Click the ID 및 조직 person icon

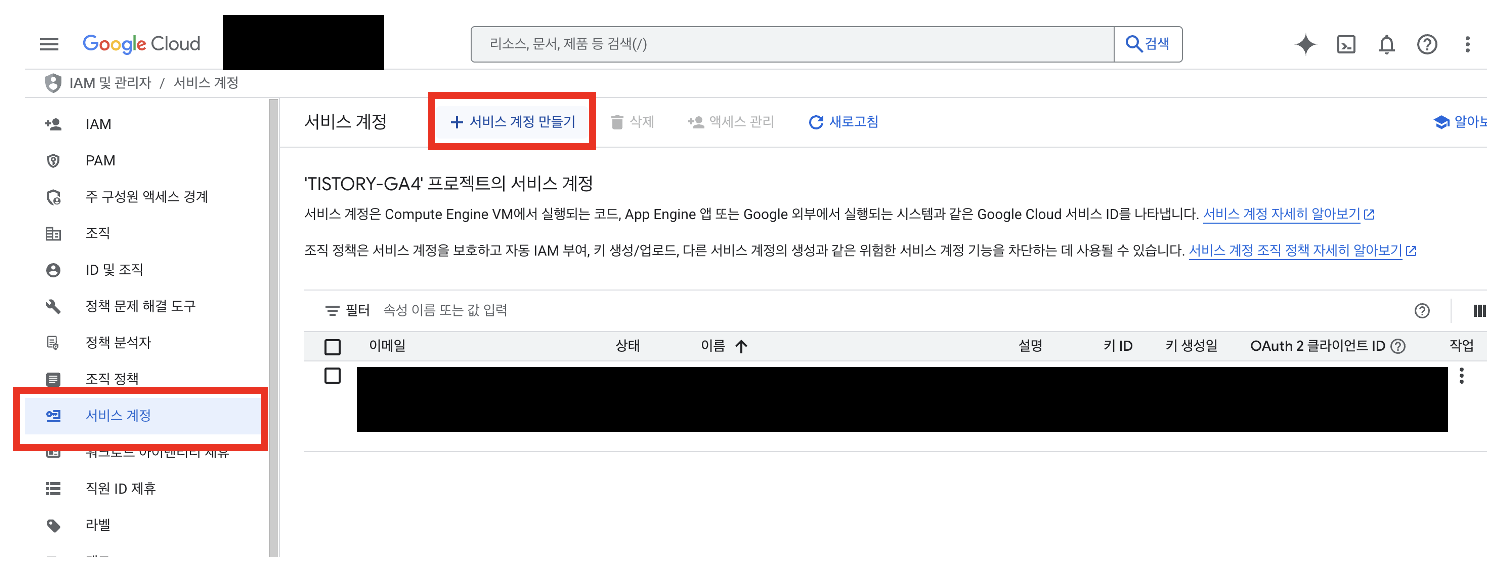click(53, 270)
